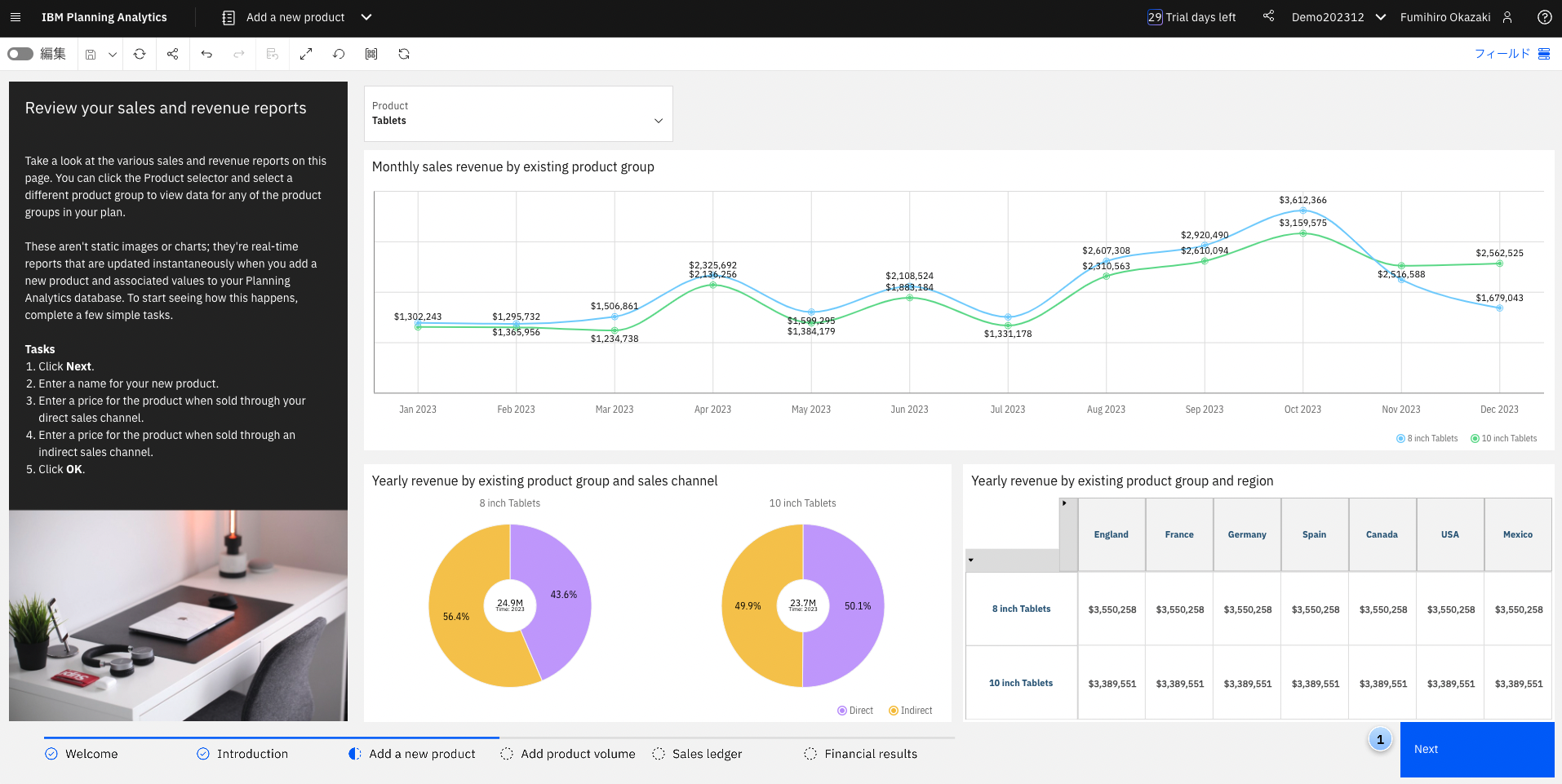Click the greyed-out data rollback icon
This screenshot has height=784, width=1562.
tap(273, 54)
